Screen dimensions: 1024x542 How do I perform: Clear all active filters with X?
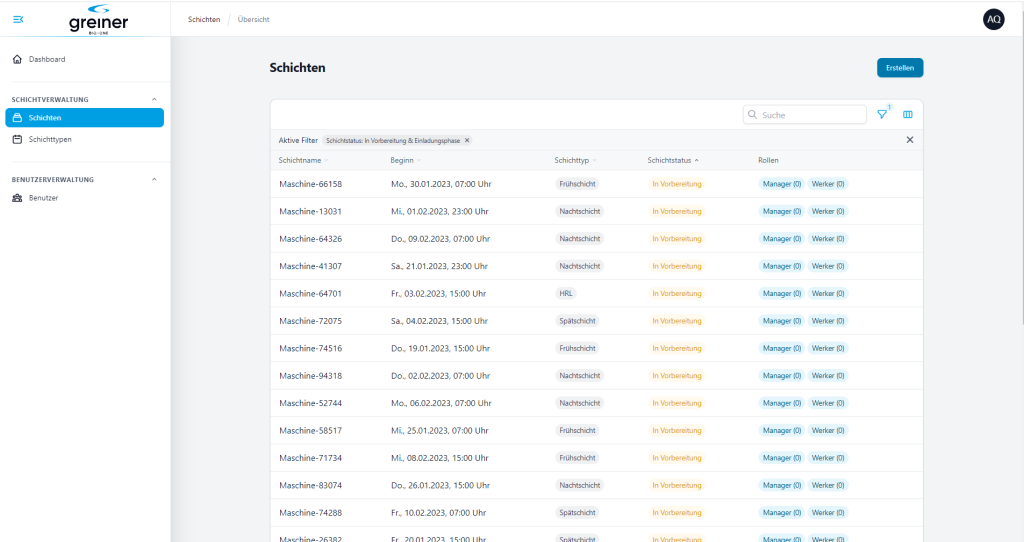[x=910, y=140]
